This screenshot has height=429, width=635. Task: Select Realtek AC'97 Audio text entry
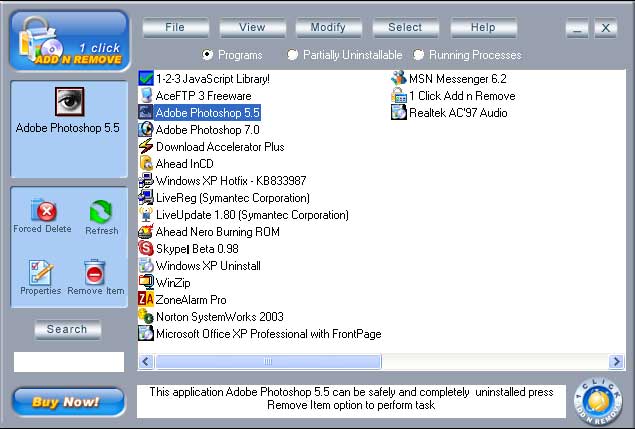458,113
